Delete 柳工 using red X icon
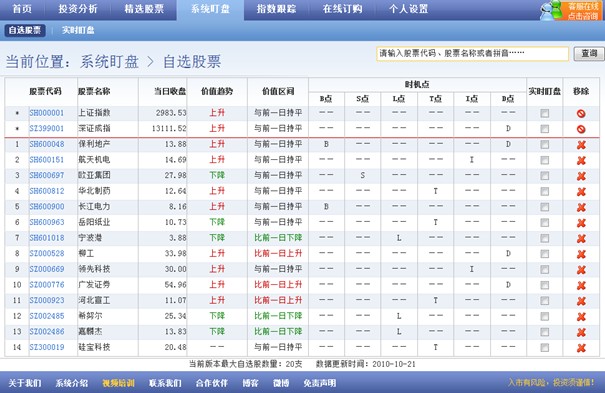This screenshot has height=393, width=605. point(581,254)
